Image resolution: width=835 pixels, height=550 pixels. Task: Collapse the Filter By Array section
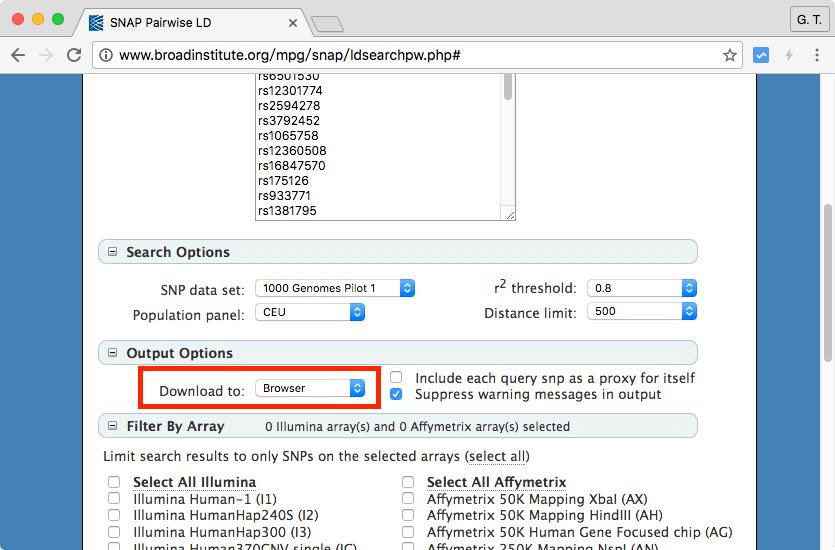tap(112, 427)
